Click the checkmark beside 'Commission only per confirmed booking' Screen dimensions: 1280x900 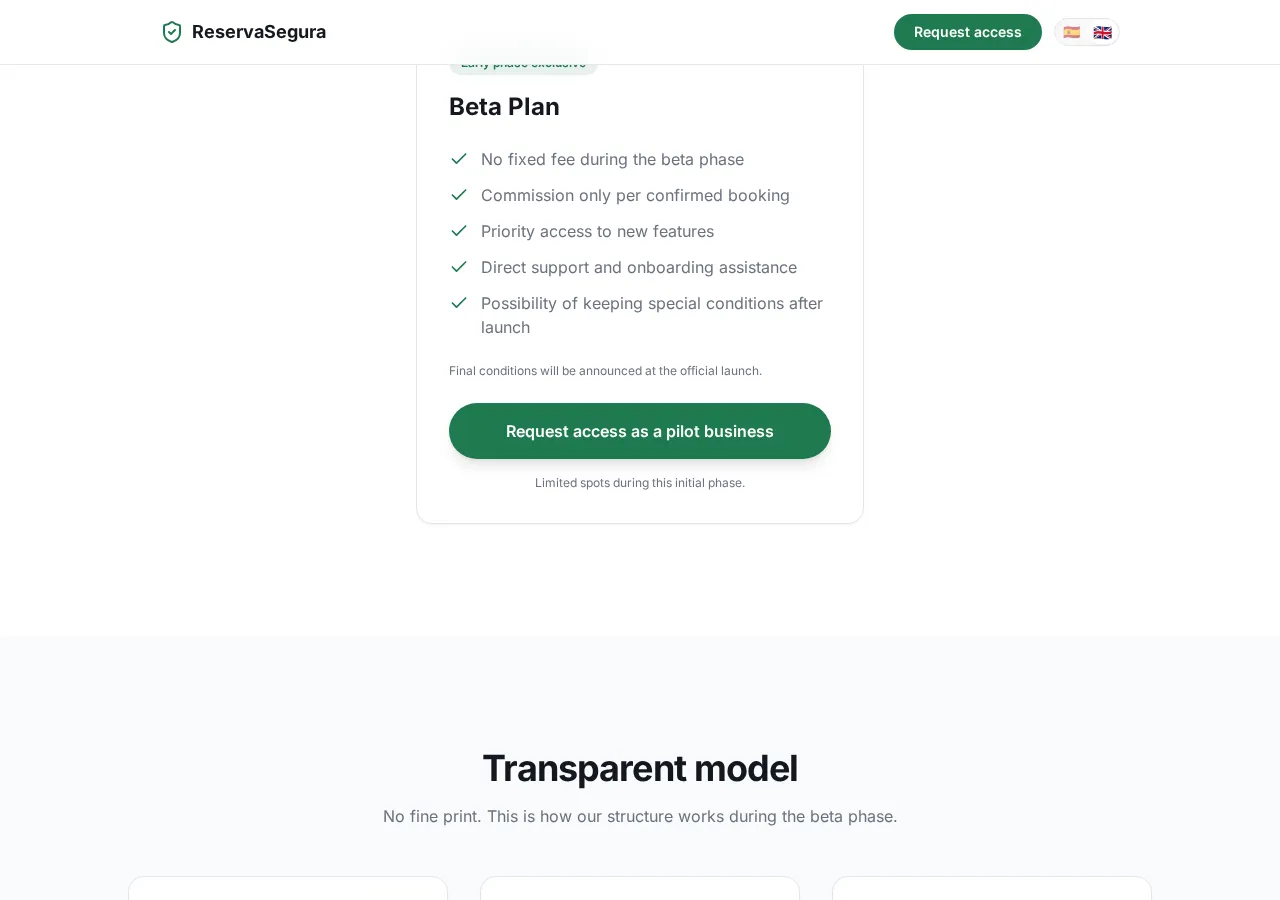click(459, 195)
